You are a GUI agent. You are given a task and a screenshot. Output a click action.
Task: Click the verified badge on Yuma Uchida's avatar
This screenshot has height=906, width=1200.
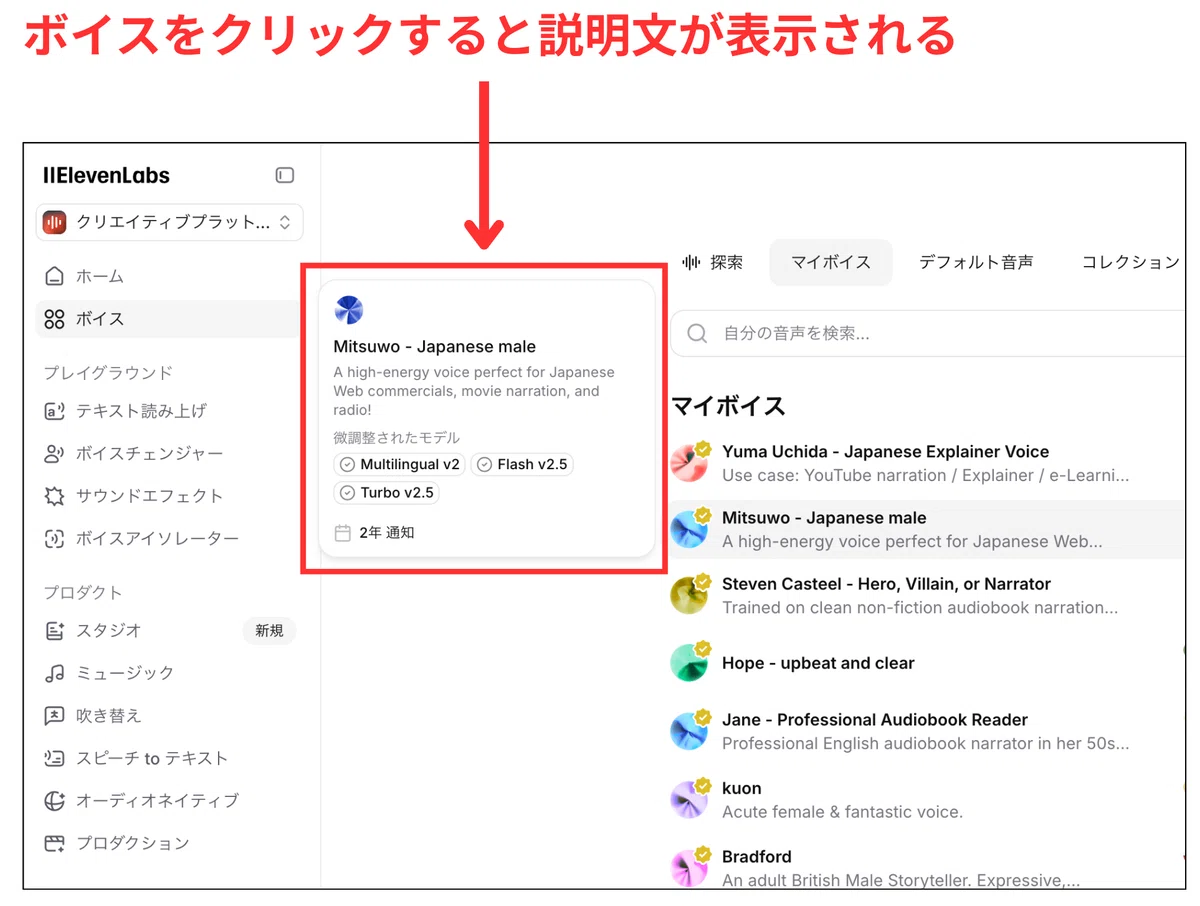703,450
